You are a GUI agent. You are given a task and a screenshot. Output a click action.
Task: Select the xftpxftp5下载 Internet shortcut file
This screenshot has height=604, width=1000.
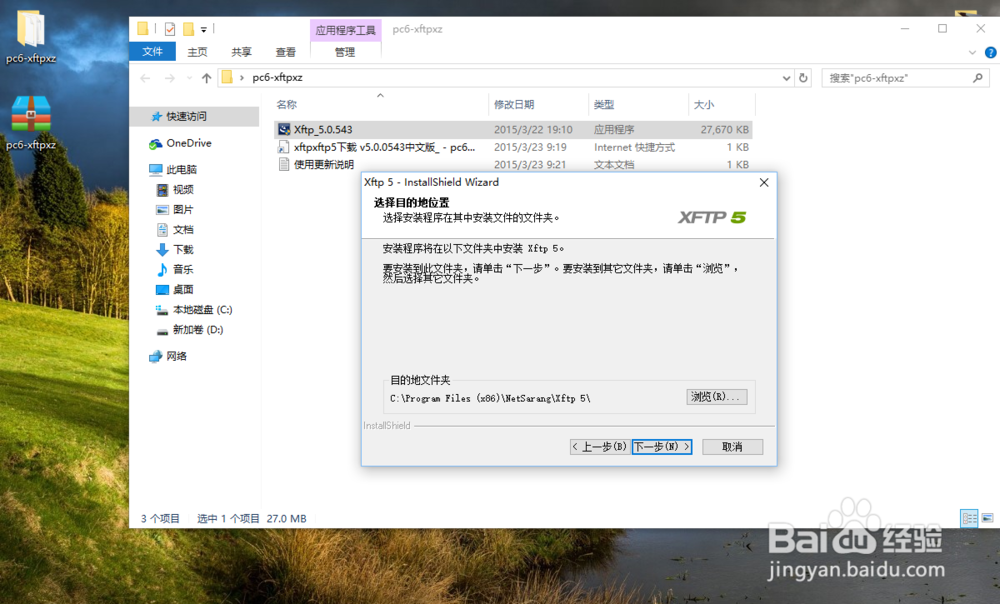[x=513, y=147]
